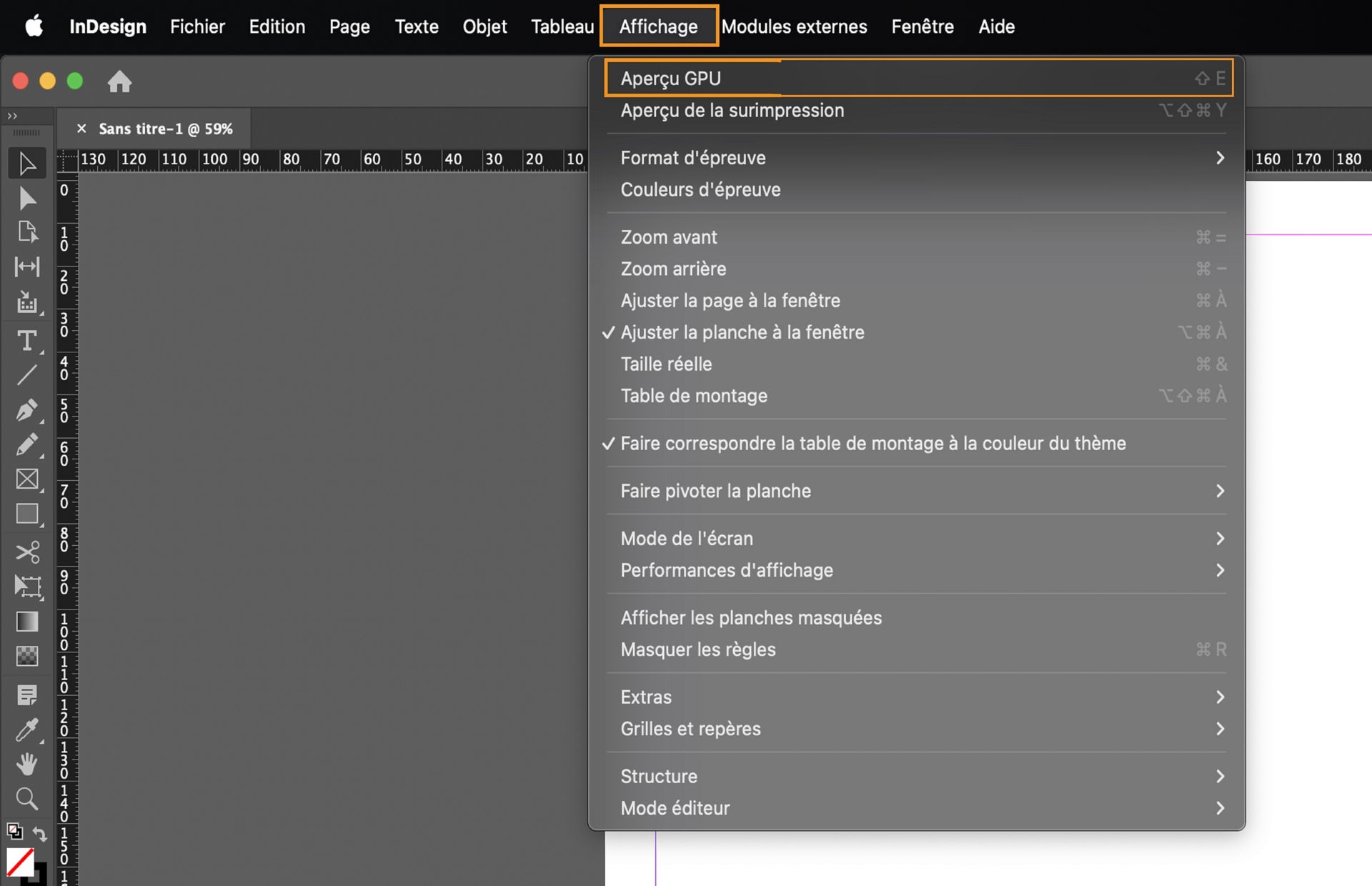Choose the Eyedropper tool

27,730
